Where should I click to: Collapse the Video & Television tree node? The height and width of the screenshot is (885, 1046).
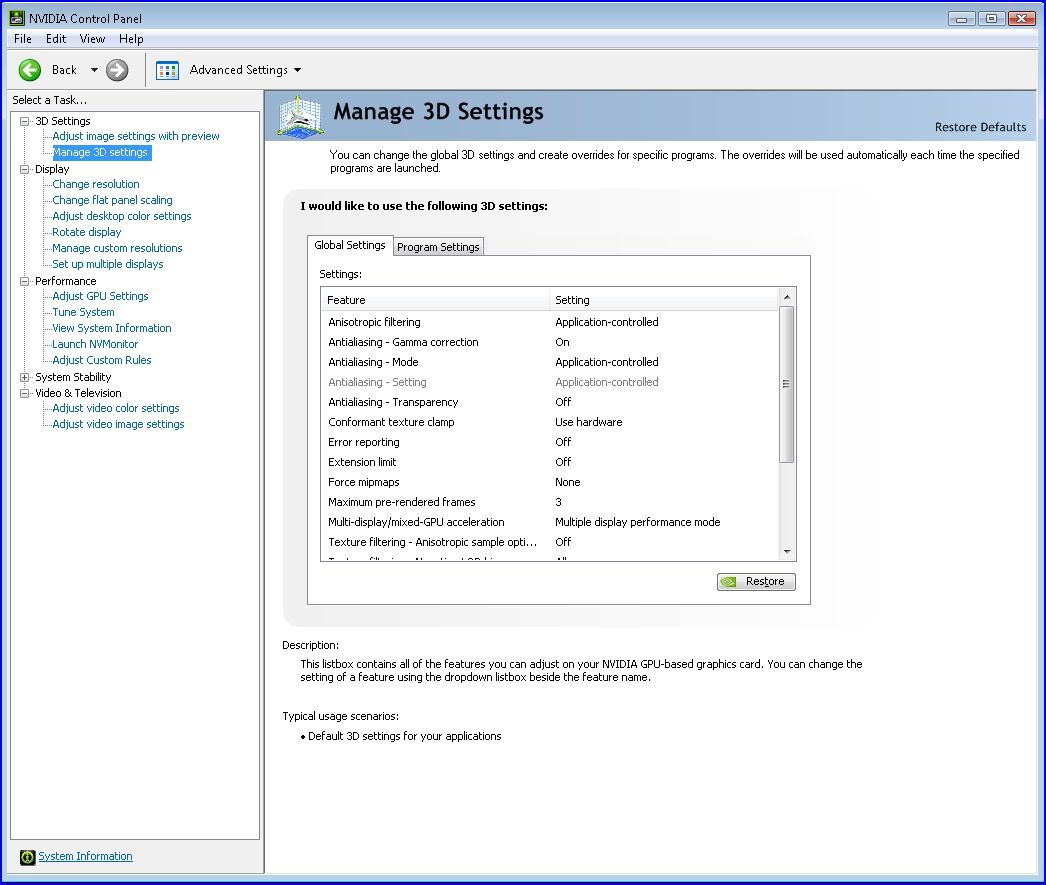(x=25, y=393)
